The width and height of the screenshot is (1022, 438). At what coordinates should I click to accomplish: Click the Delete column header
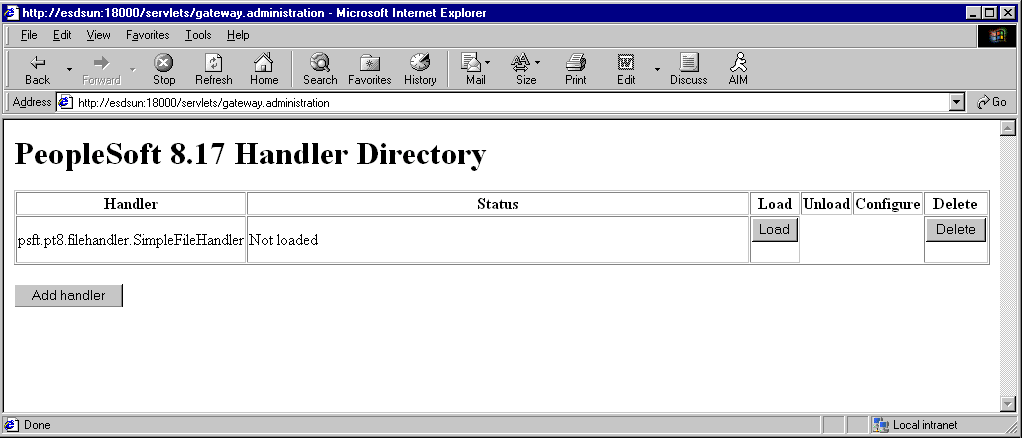[955, 204]
